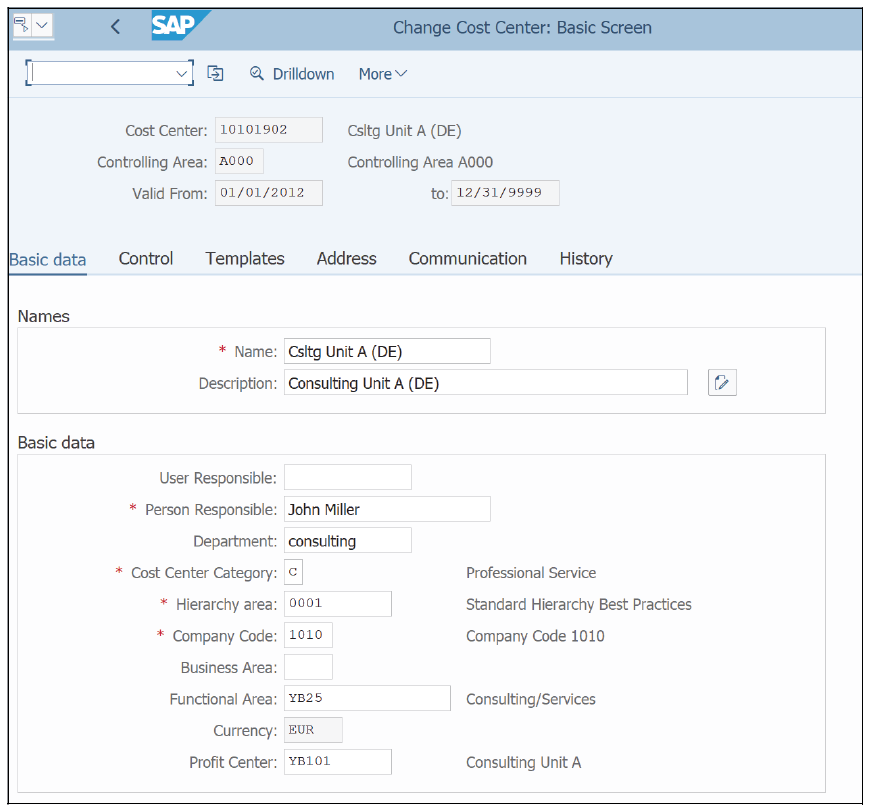Screen dimensions: 869x810
Task: Return to the Basic data tab
Action: (x=47, y=258)
